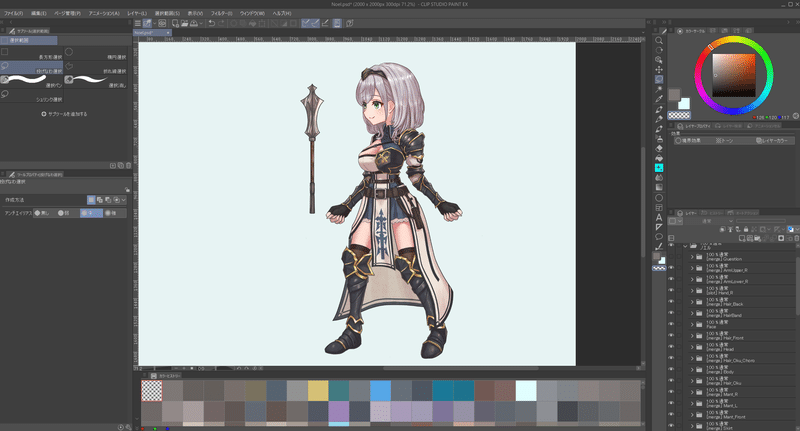The width and height of the screenshot is (800, 431).
Task: Select the Operation object tool
Action: 659,60
